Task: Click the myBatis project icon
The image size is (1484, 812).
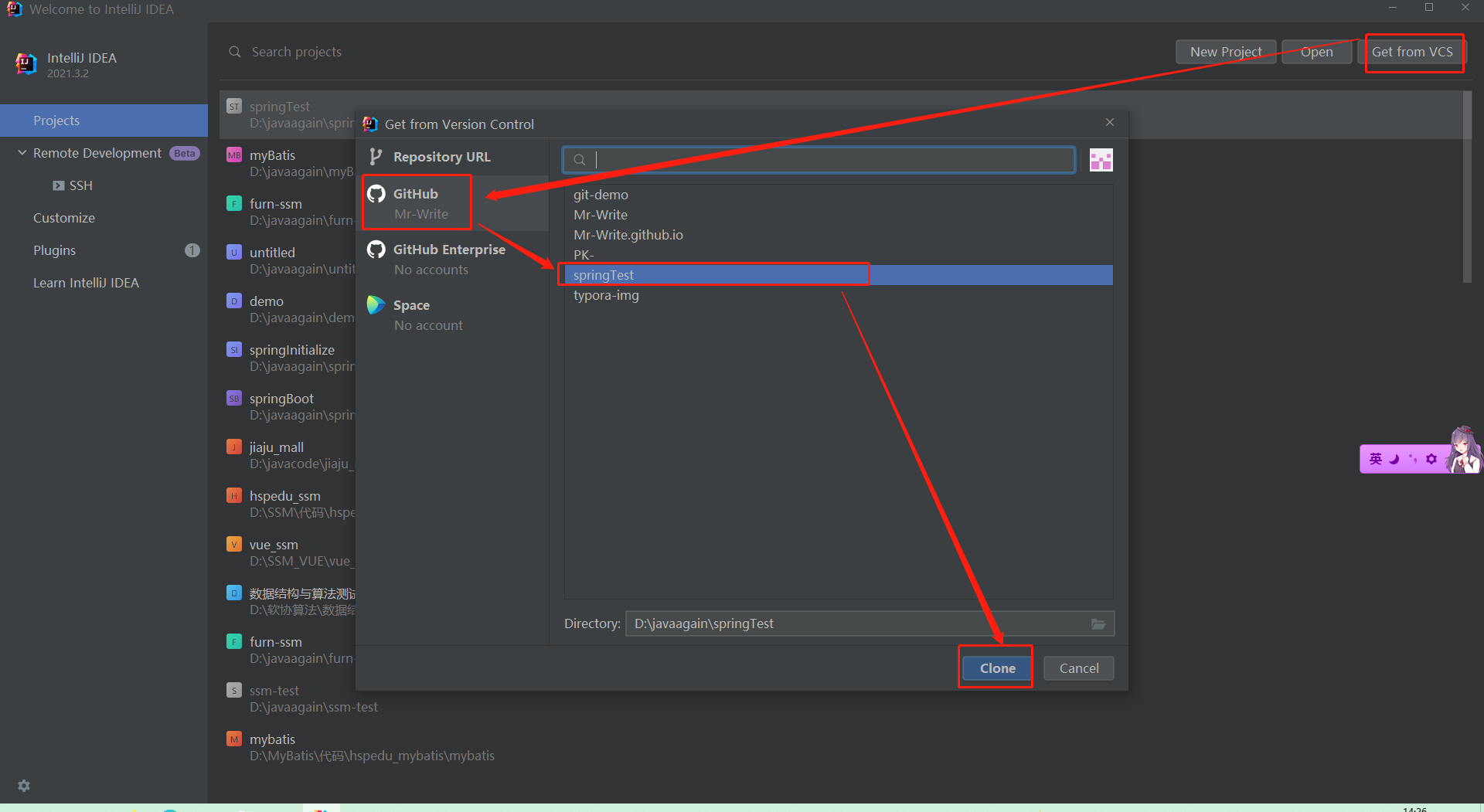Action: click(234, 155)
